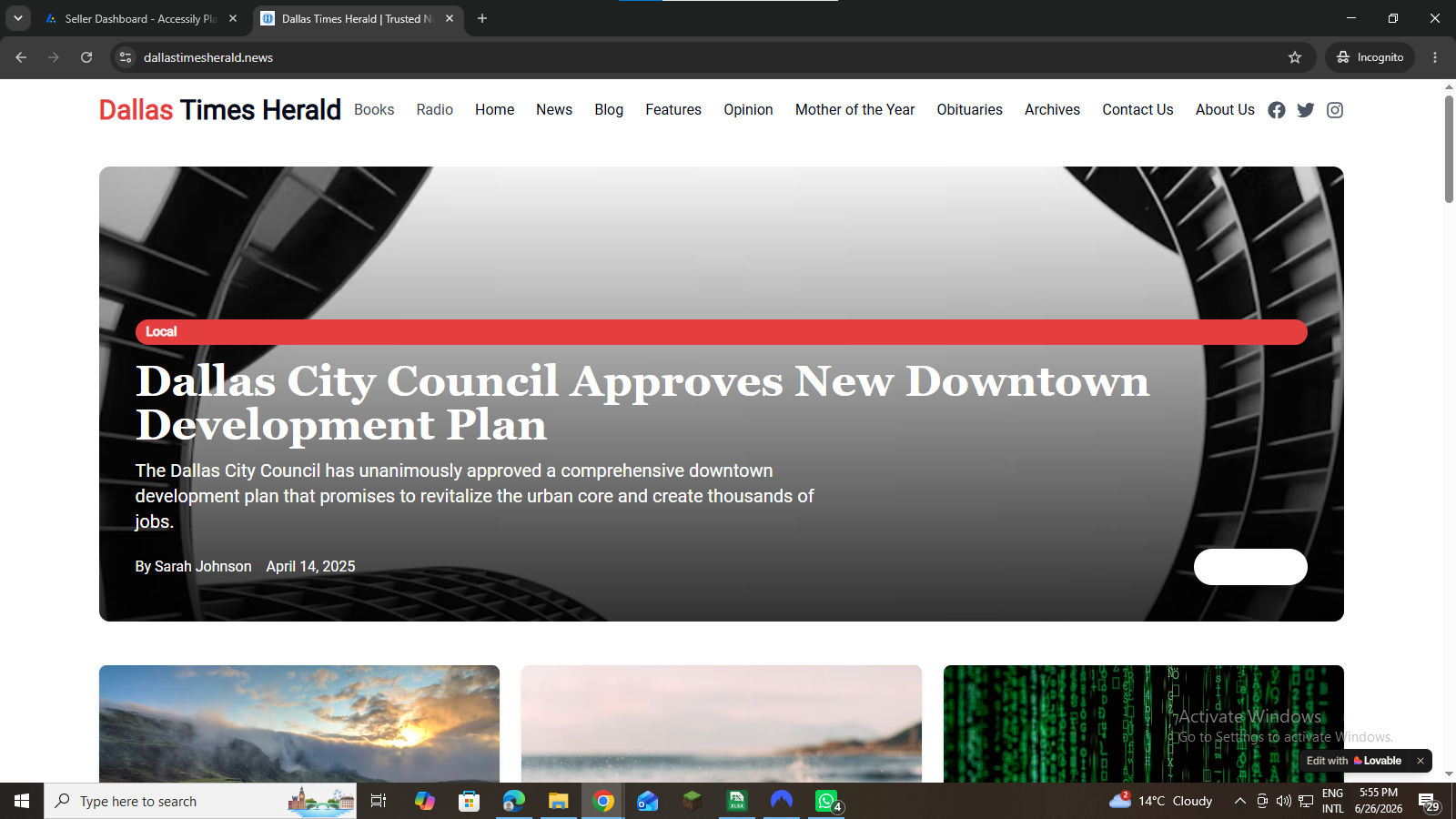
Task: Click the Windows taskbar search box
Action: coord(200,801)
